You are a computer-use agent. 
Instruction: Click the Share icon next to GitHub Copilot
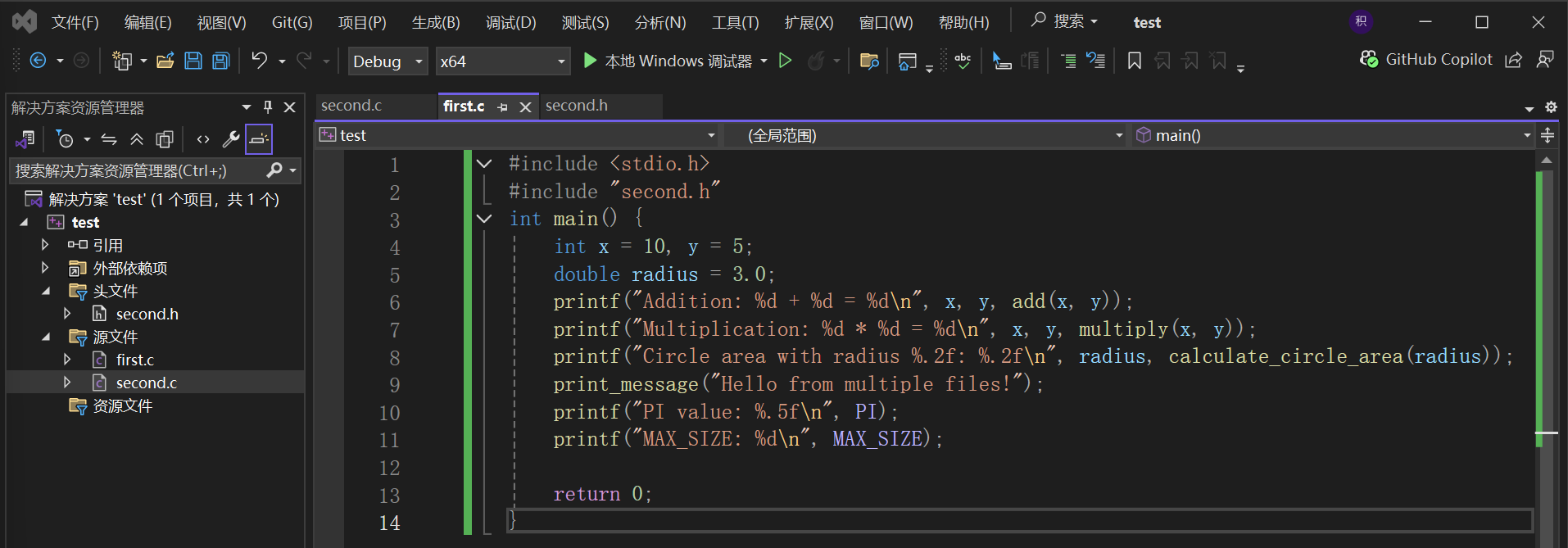pos(1513,60)
